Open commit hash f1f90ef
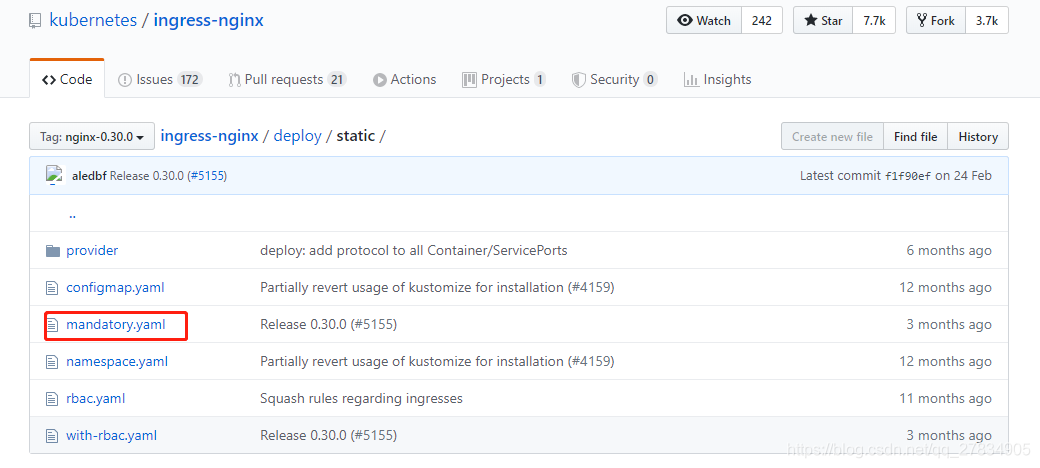Screen dimensions: 1040x468 pos(908,176)
